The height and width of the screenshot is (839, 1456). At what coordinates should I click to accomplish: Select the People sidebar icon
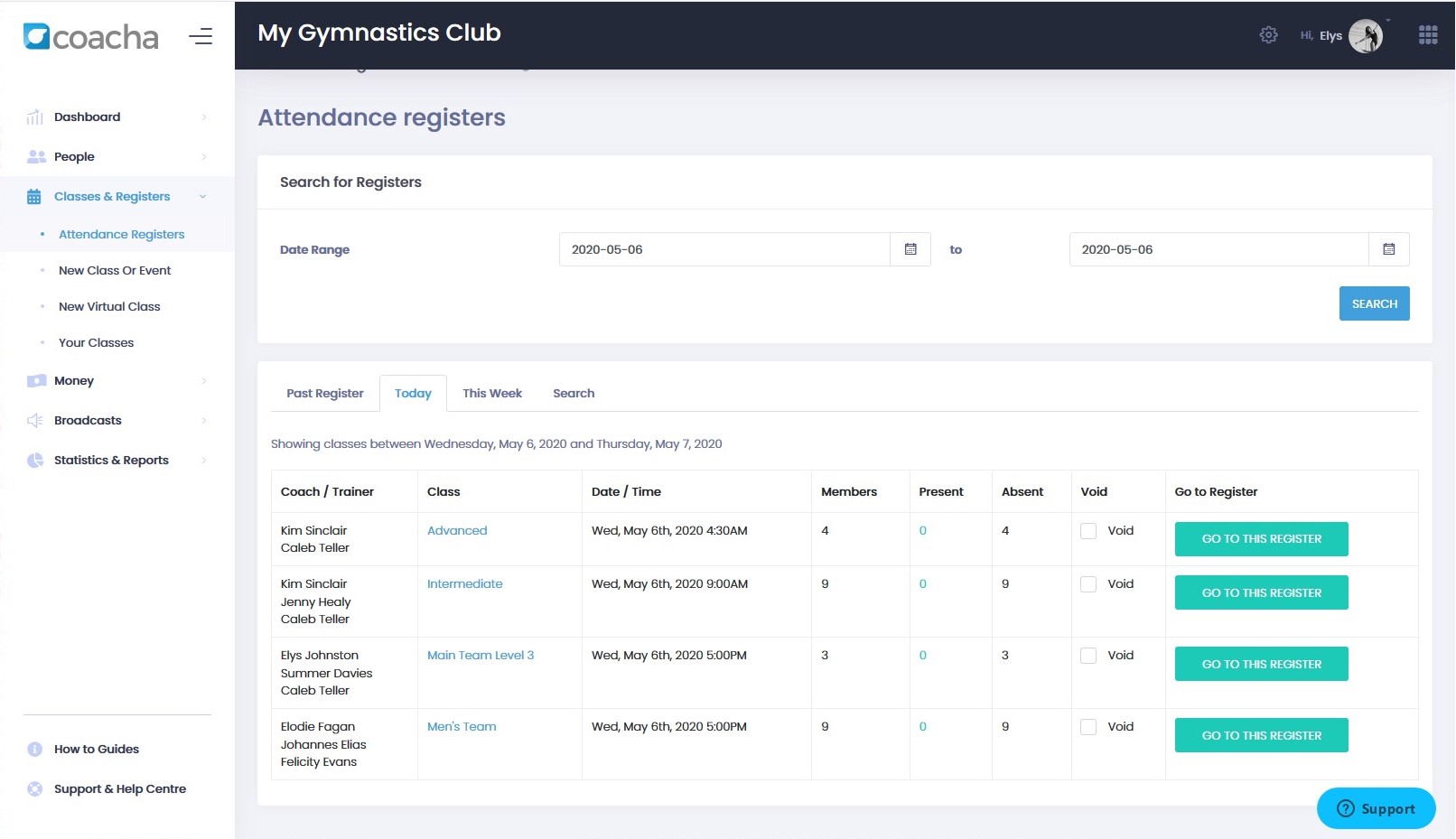tap(34, 156)
